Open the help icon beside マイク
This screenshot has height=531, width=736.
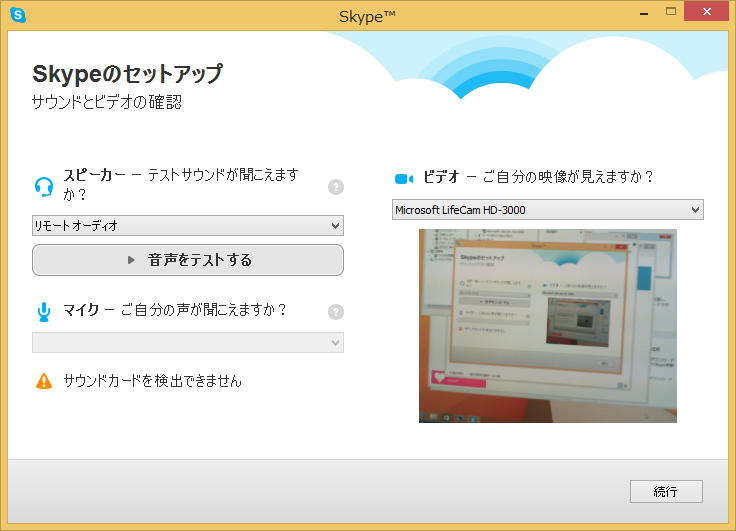tap(336, 312)
